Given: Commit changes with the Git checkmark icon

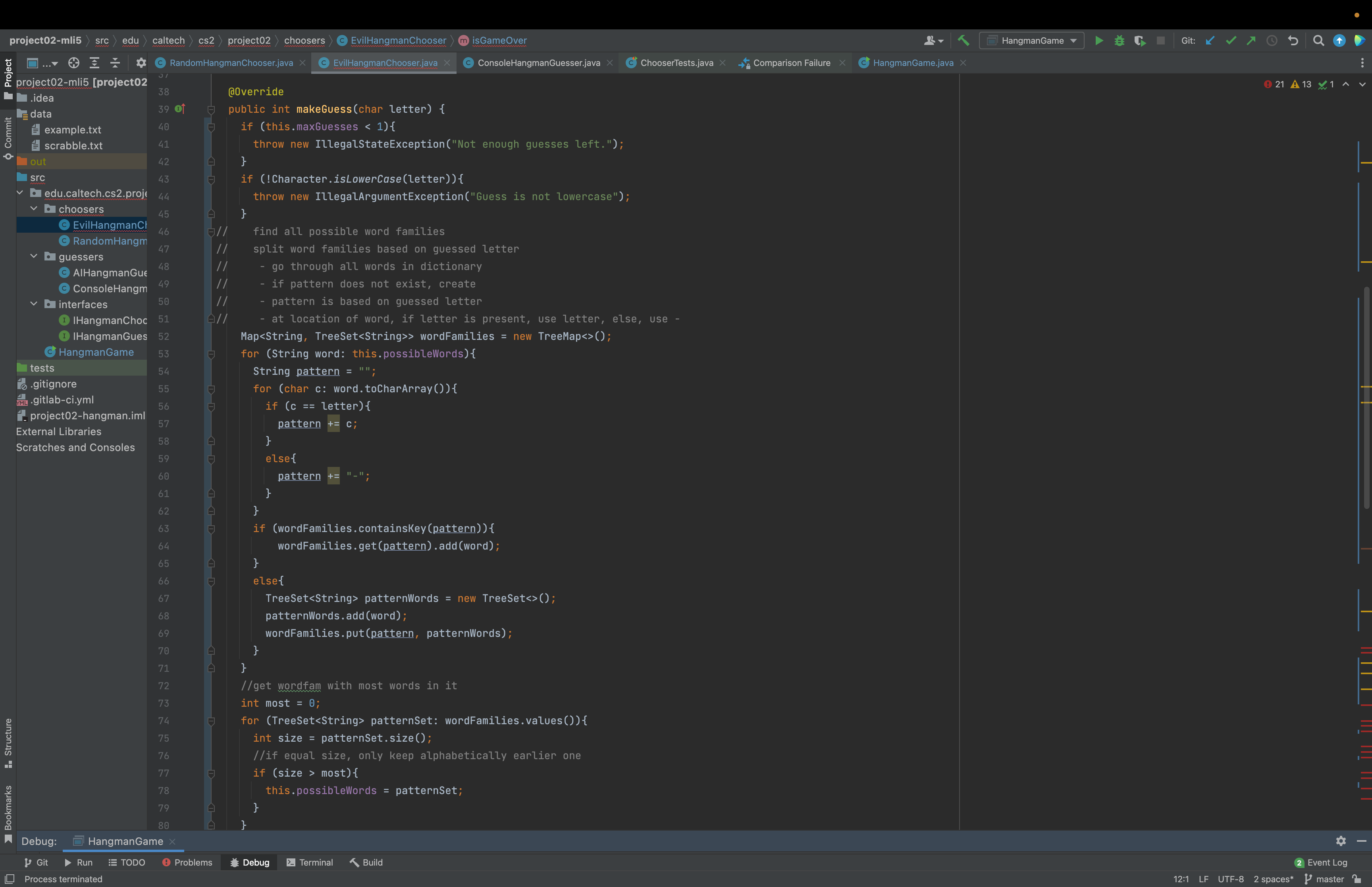Looking at the screenshot, I should click(x=1230, y=40).
